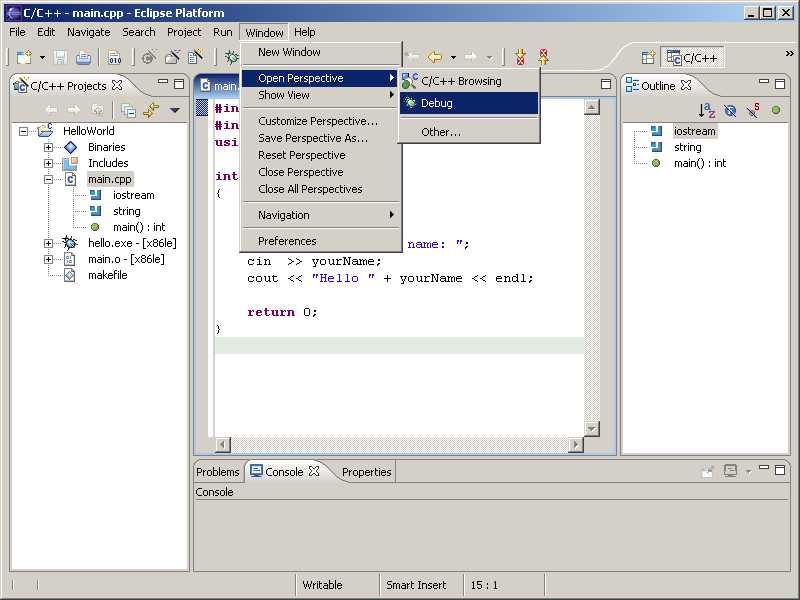Click the Open Perspective icon beside C/C++

[x=648, y=58]
